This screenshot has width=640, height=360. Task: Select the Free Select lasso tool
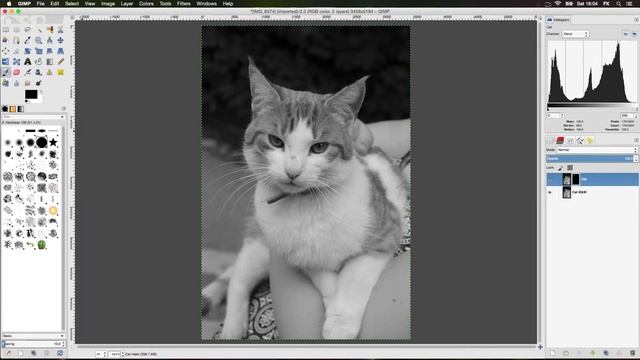coord(28,29)
